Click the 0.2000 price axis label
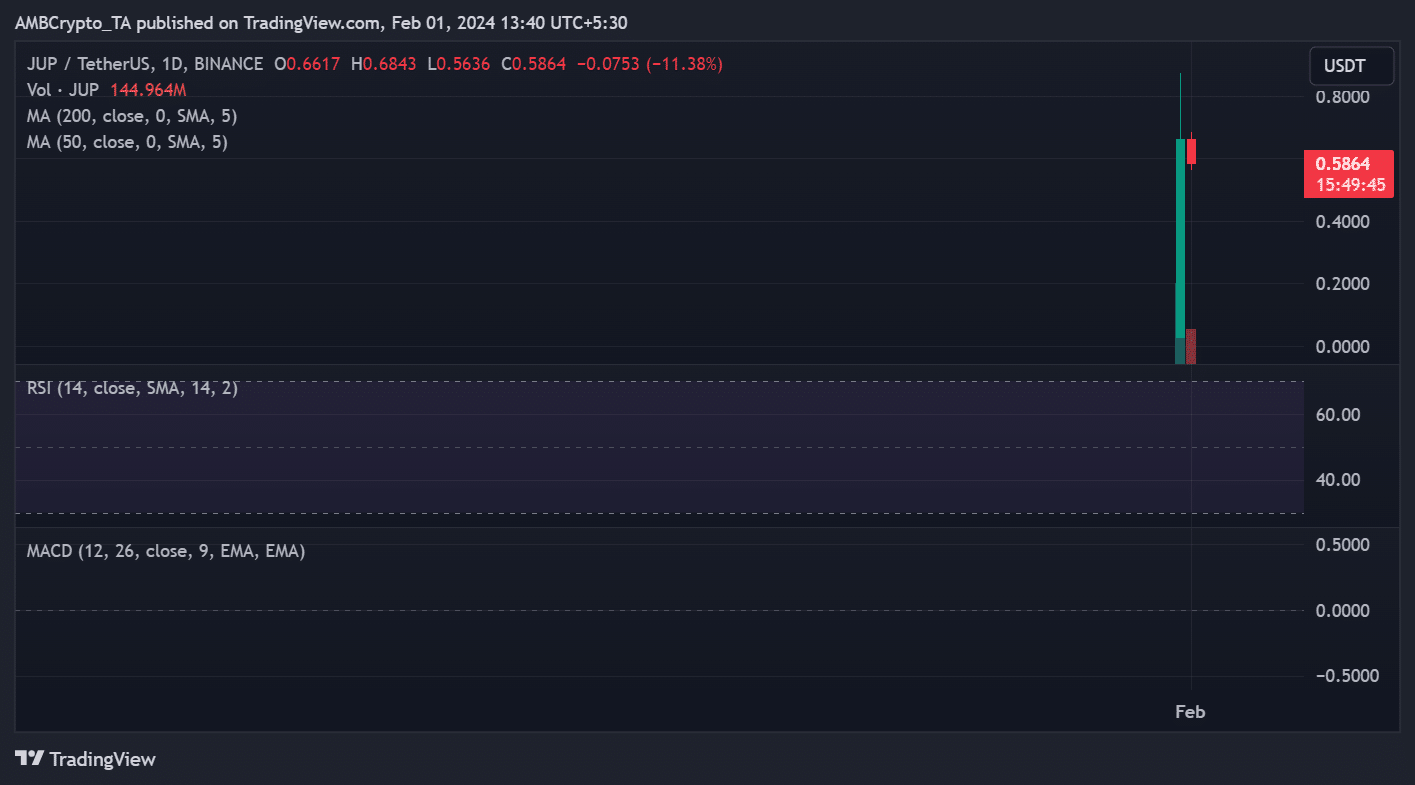This screenshot has height=785, width=1415. (1344, 284)
